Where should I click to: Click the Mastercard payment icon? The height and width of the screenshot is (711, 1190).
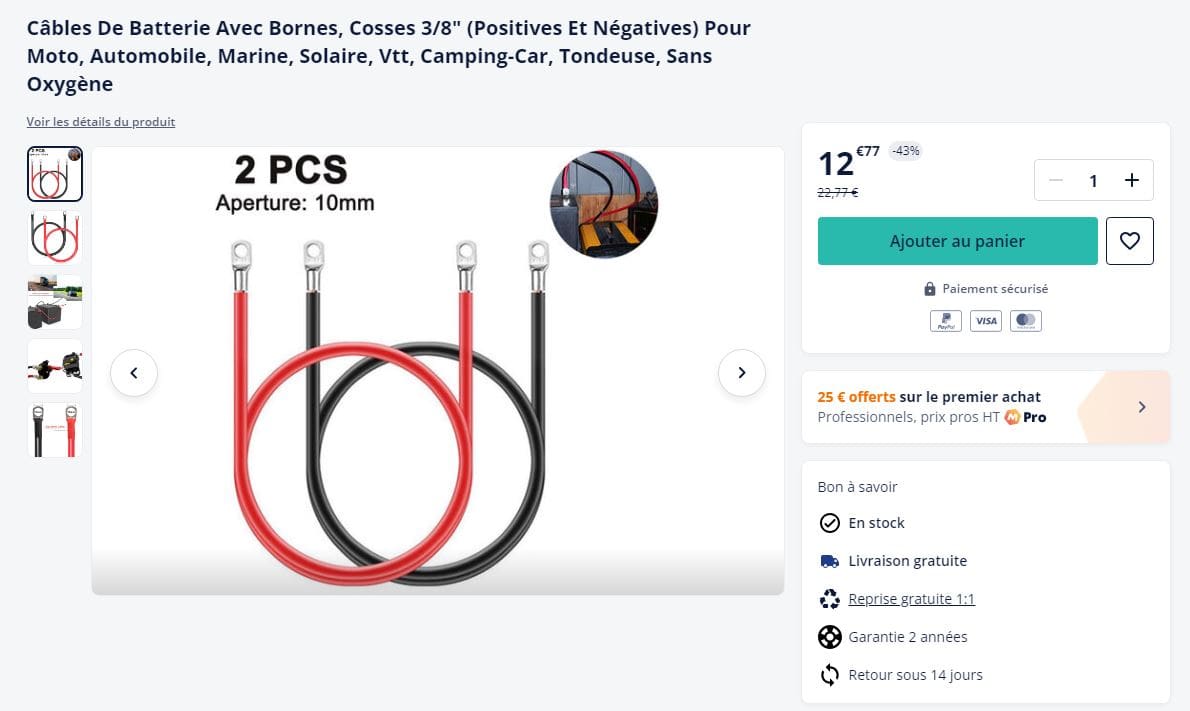1025,321
